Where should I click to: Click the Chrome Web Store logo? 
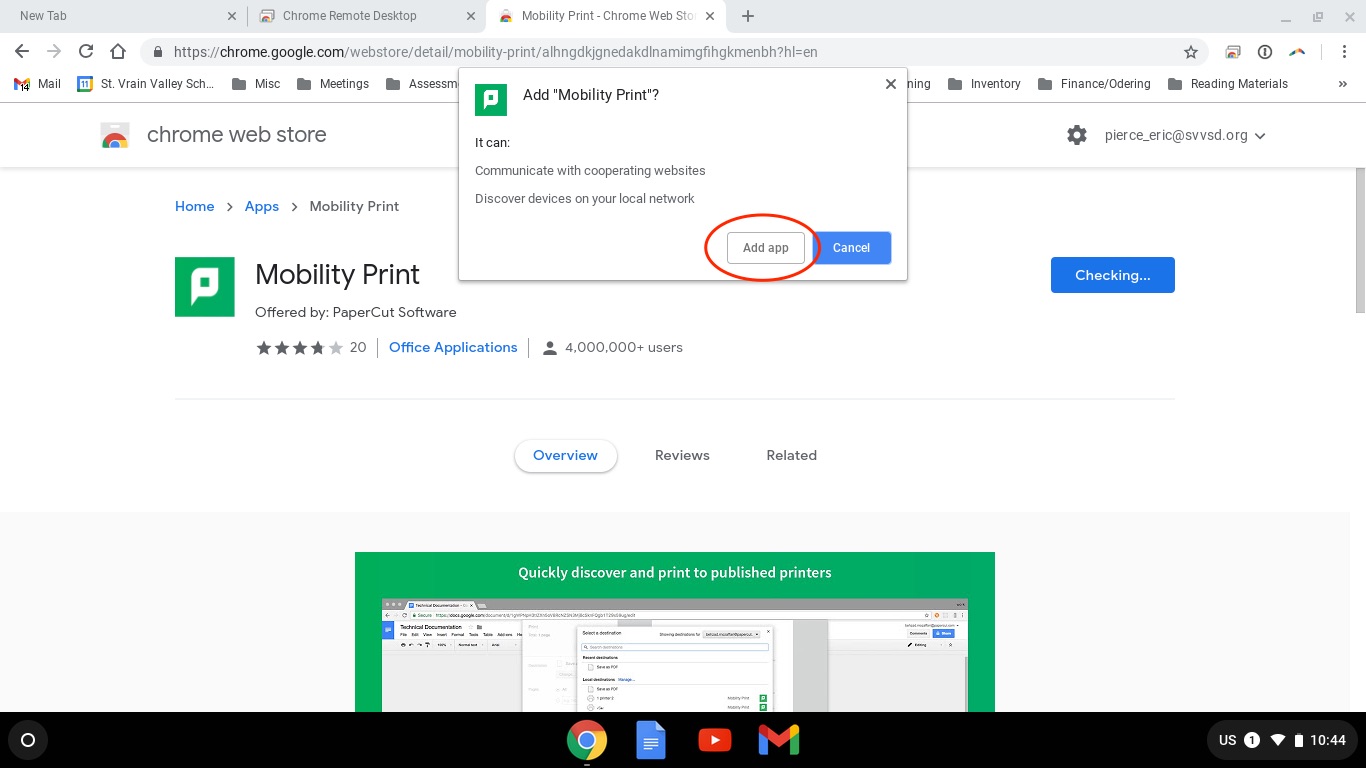(115, 135)
